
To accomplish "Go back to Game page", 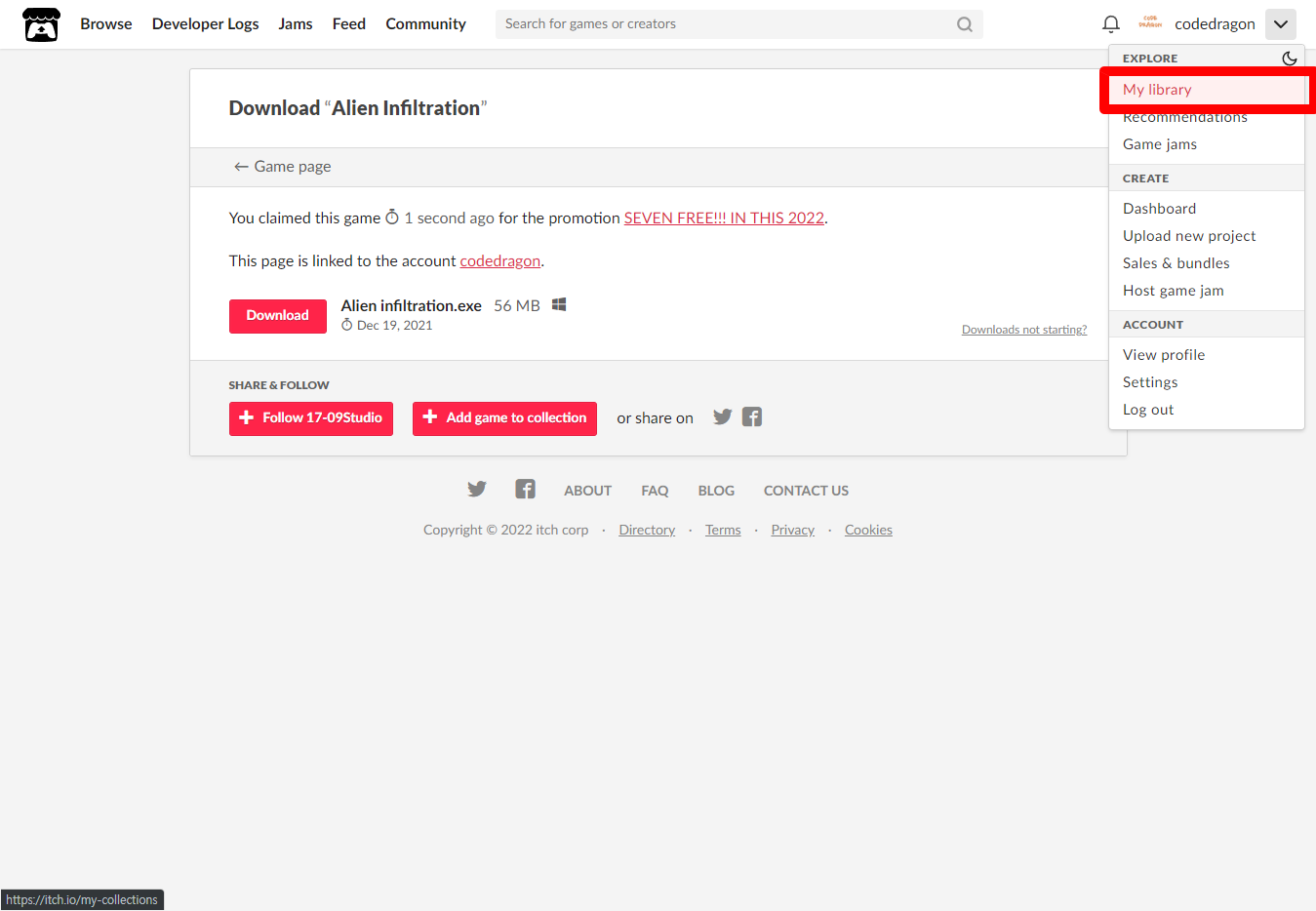I will [x=282, y=167].
